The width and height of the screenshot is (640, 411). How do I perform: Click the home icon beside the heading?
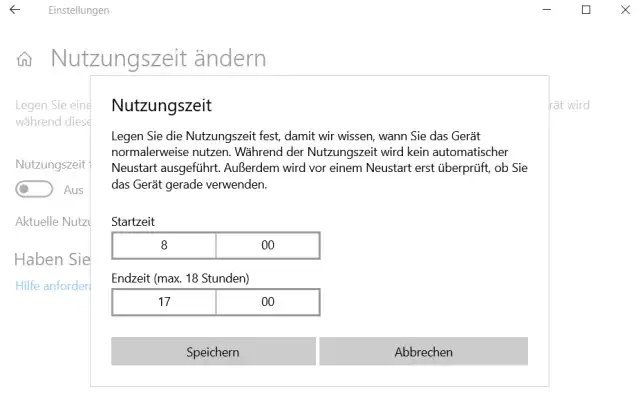[x=25, y=59]
